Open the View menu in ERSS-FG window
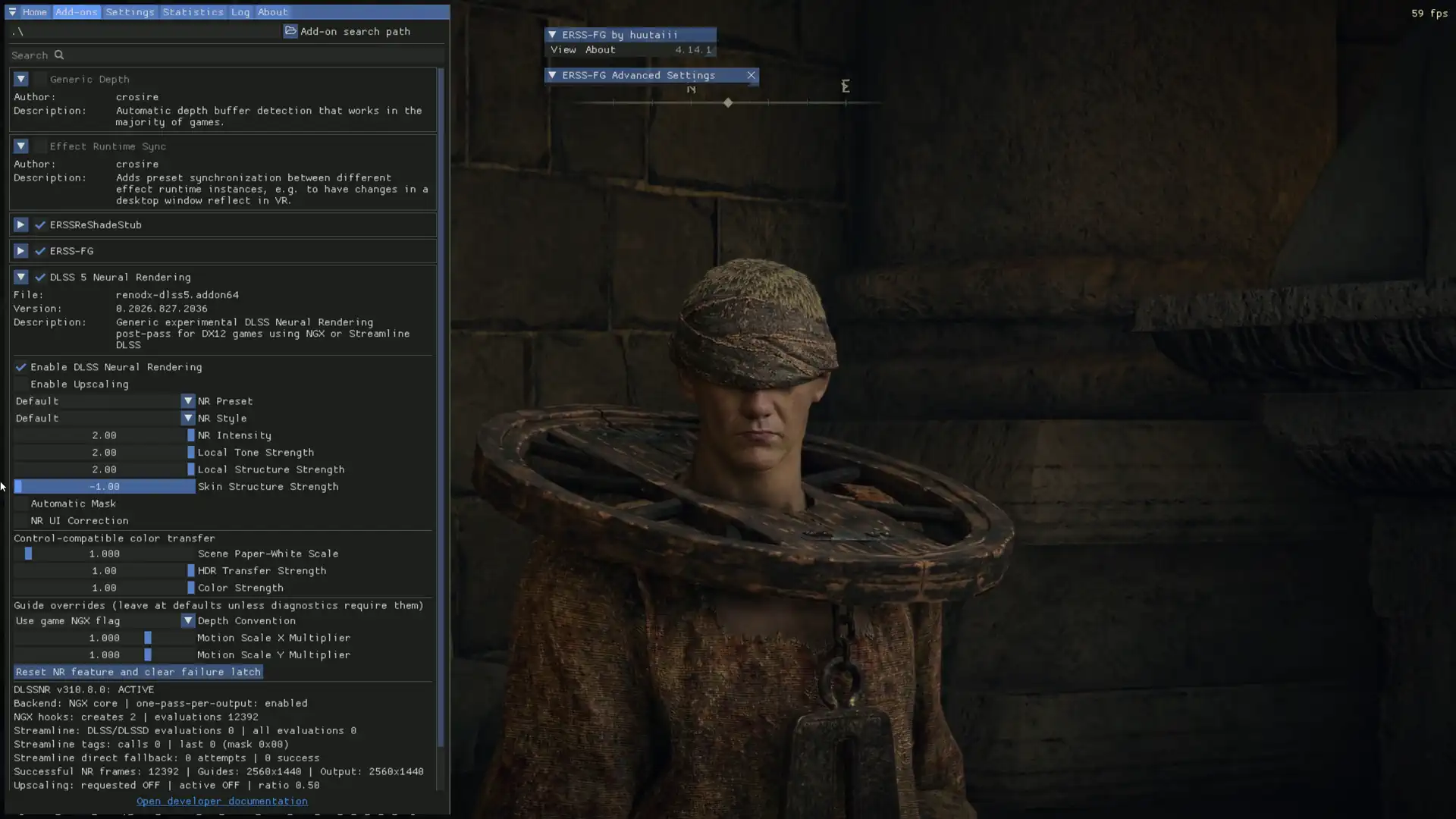 pyautogui.click(x=563, y=50)
